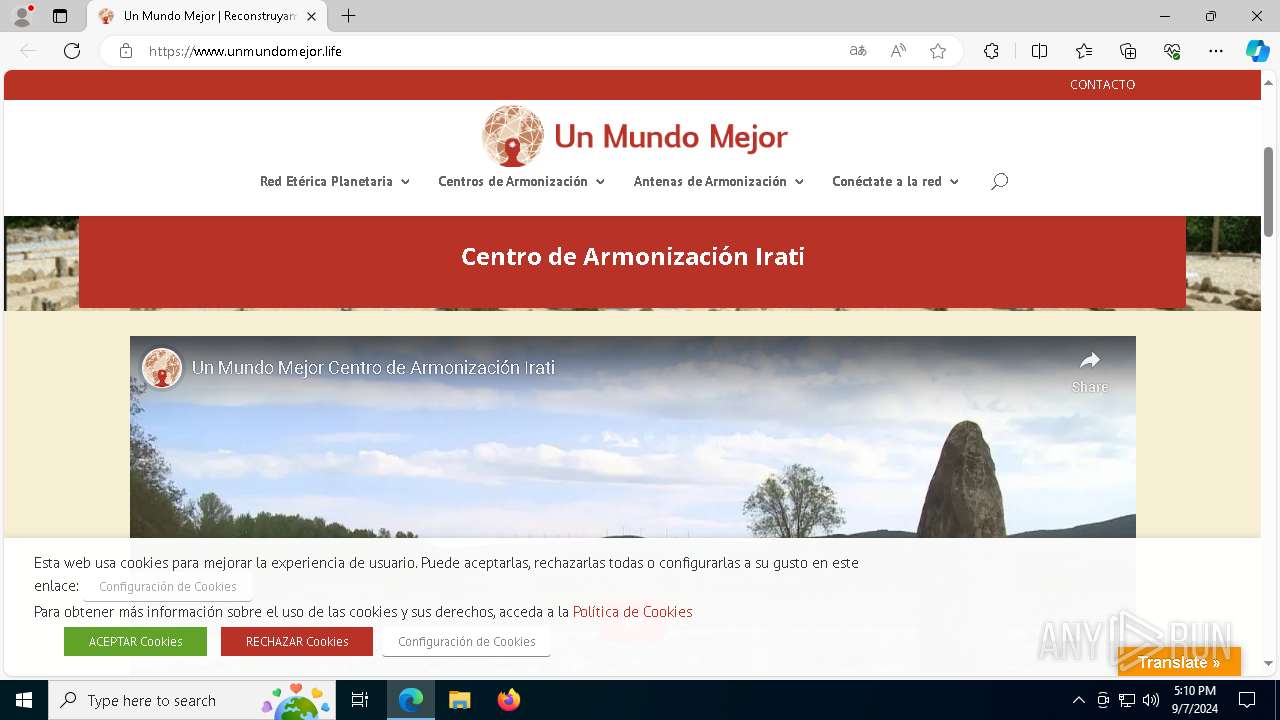Open the Collections icon
Screen dimensions: 1280x720
[1128, 51]
